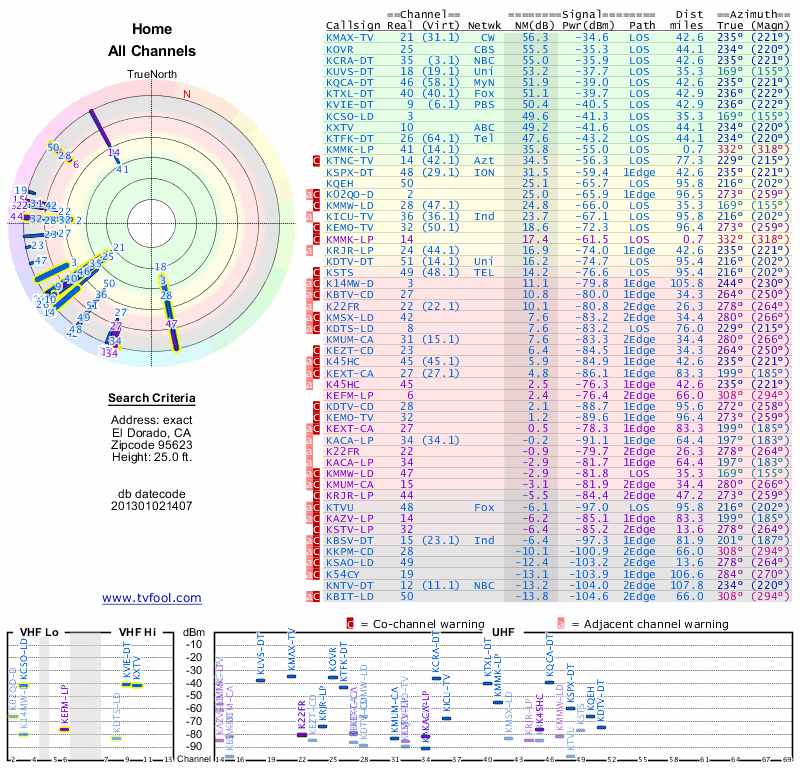Select the KDTS-LD callsign in the table
The image size is (800, 768).
(x=350, y=329)
